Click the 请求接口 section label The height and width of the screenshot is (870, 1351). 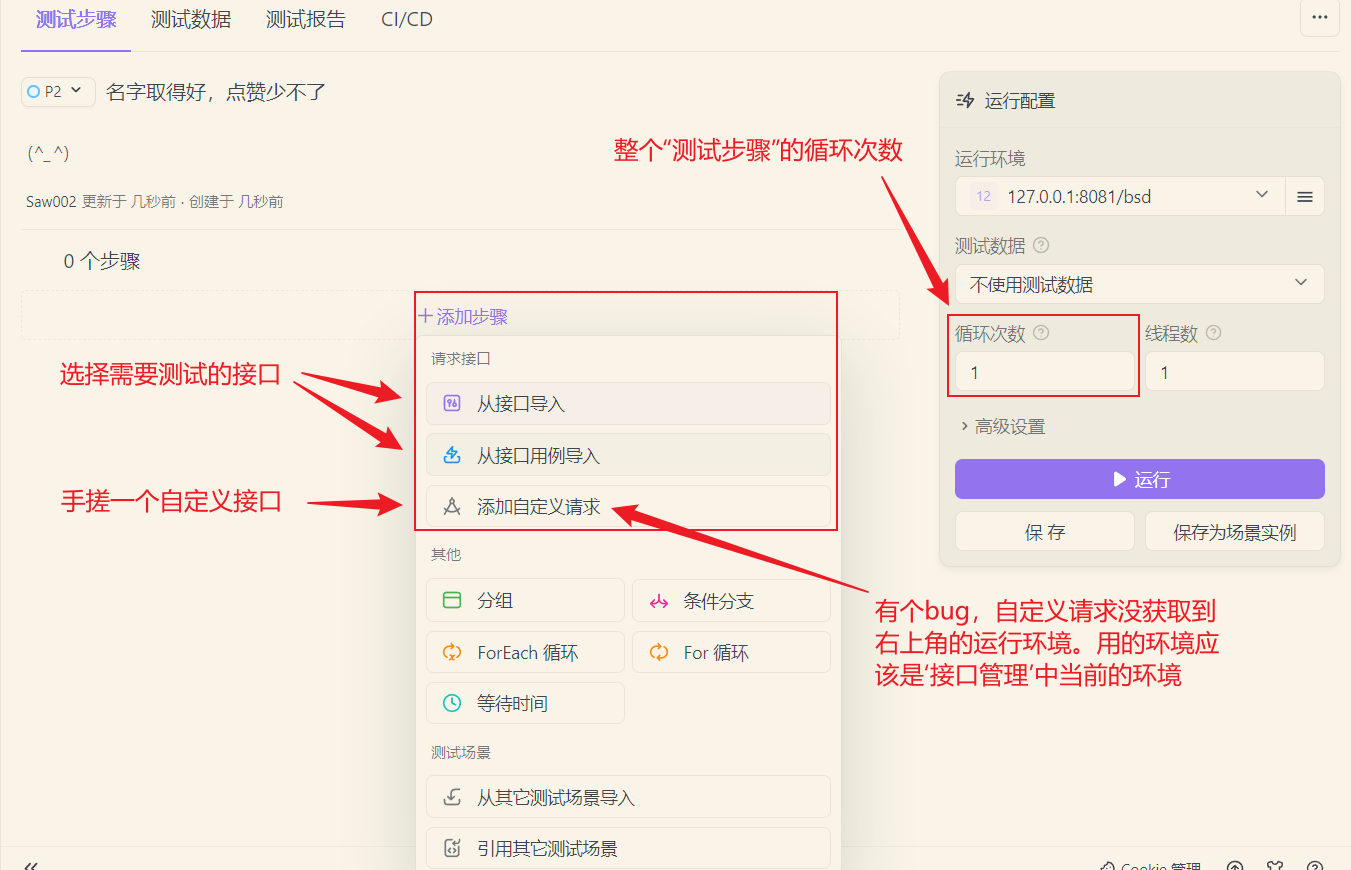[461, 358]
